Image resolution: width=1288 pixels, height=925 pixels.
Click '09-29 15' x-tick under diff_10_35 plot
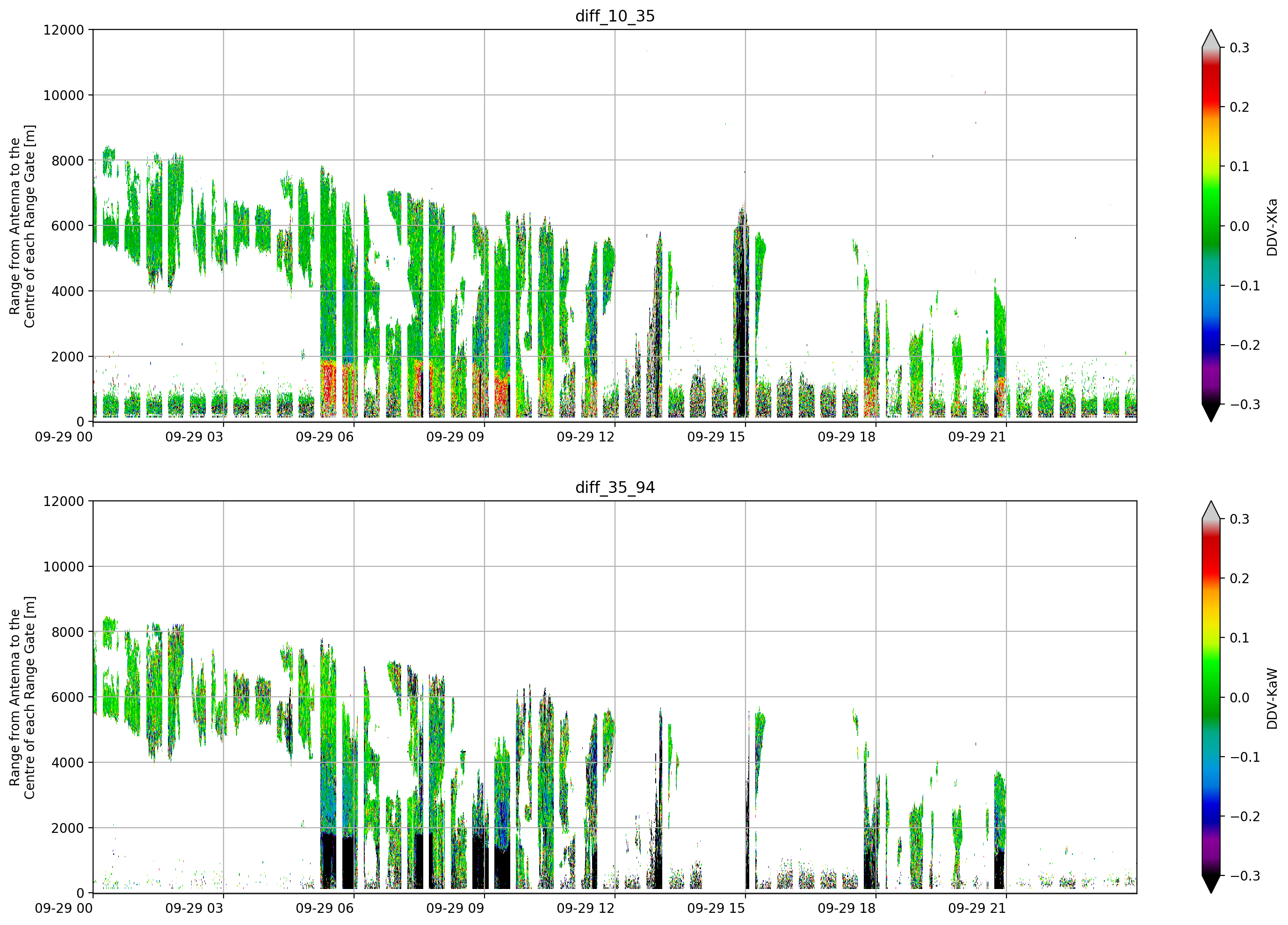[x=716, y=437]
